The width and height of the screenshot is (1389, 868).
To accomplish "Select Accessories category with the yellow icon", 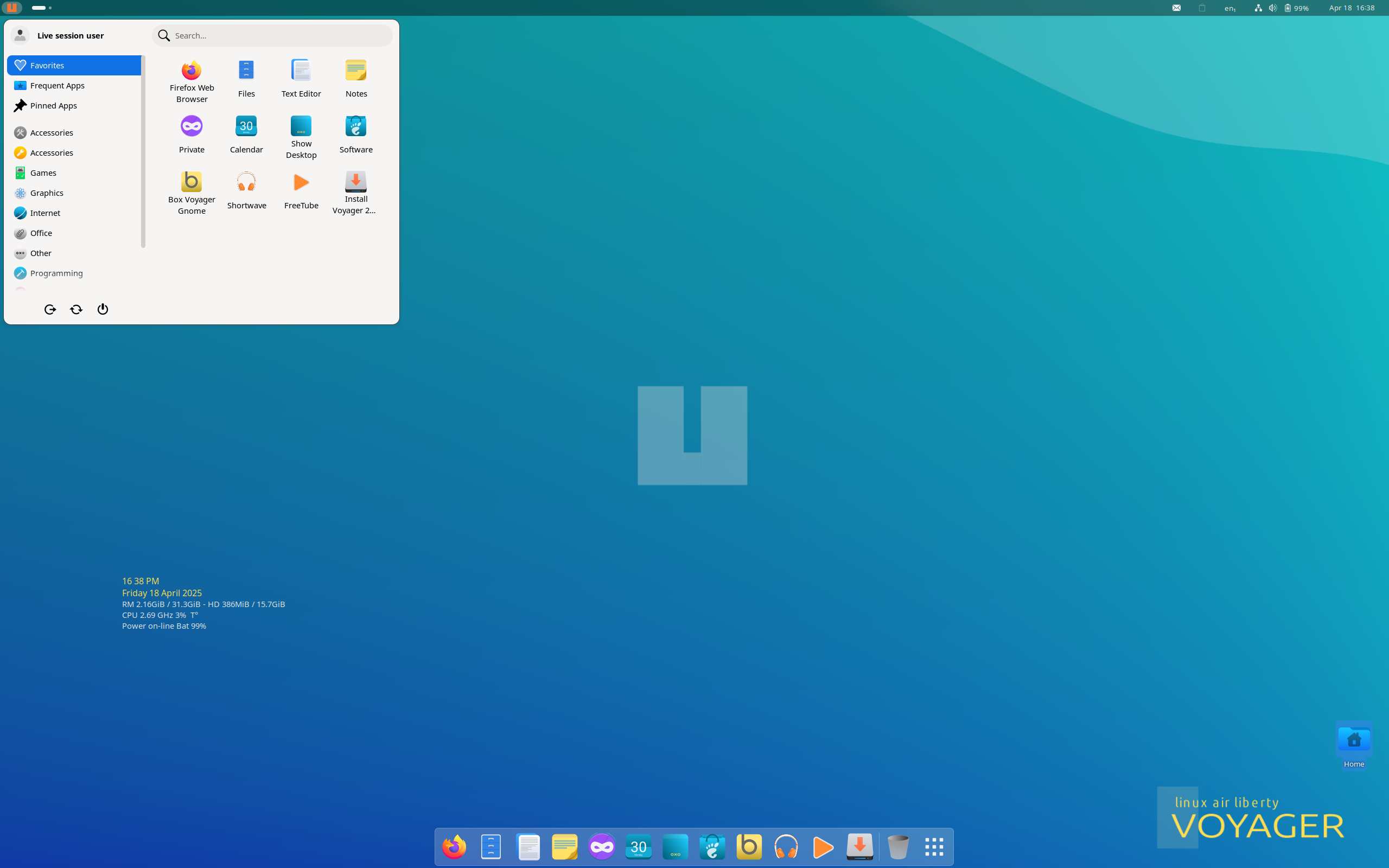I will pyautogui.click(x=74, y=152).
